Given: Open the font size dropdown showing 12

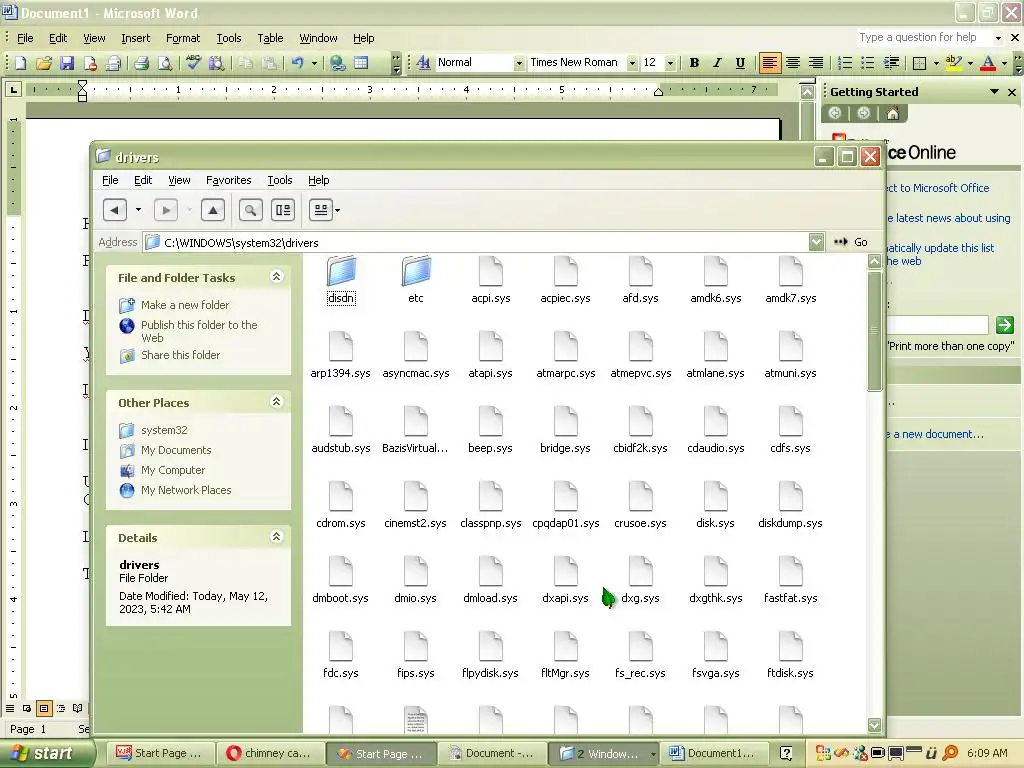Looking at the screenshot, I should pos(669,63).
